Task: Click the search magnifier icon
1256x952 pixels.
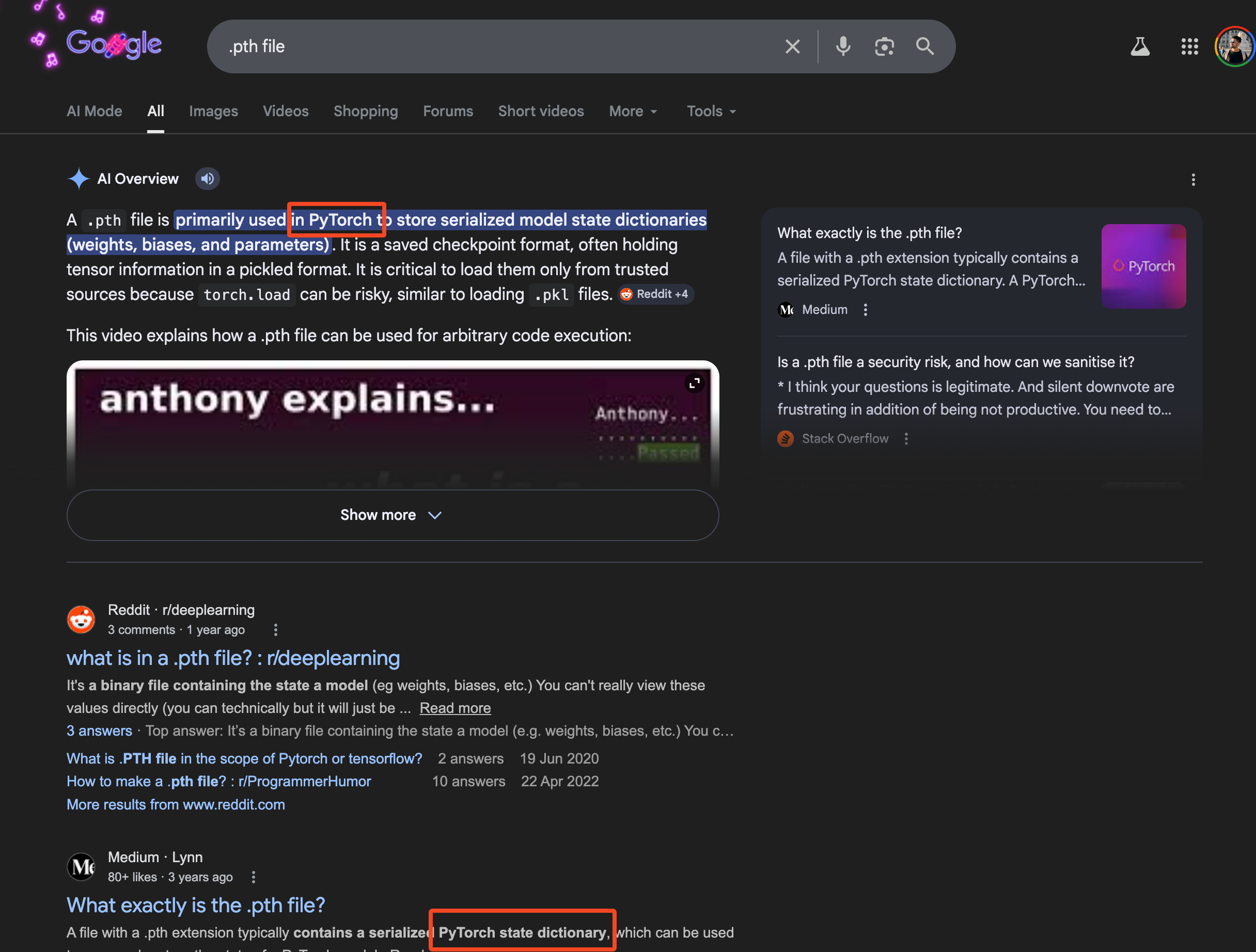Action: coord(925,46)
